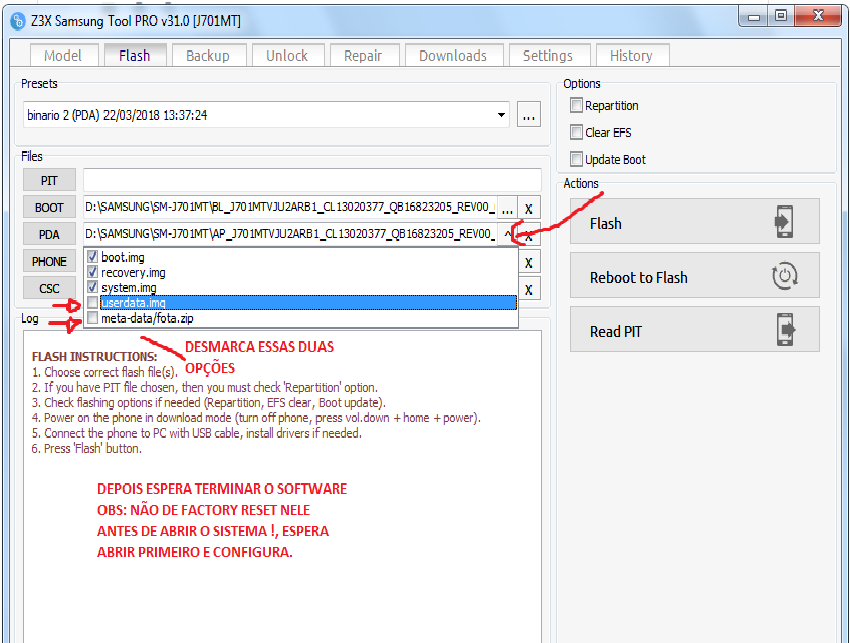Tick the Clear EFS checkbox

click(576, 132)
